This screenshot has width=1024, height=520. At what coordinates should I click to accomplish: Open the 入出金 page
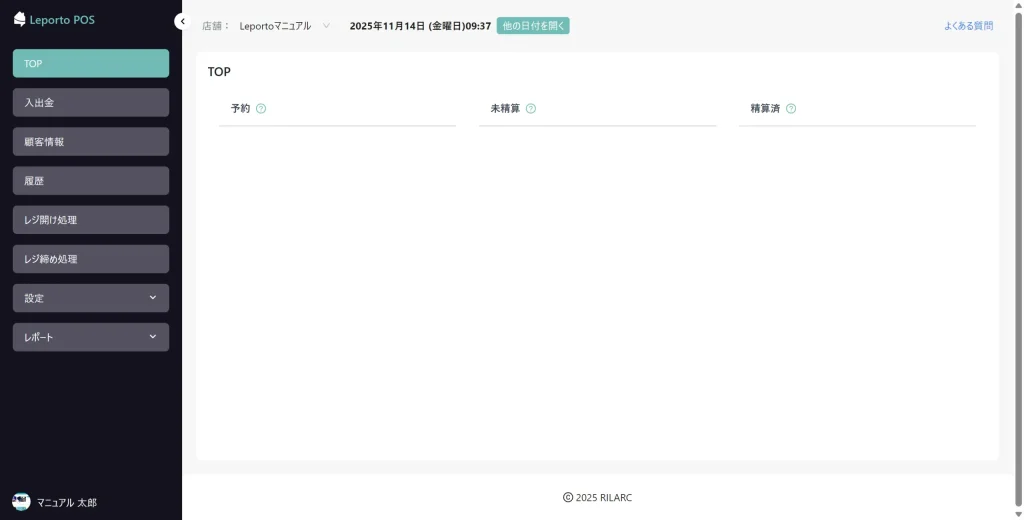click(91, 102)
